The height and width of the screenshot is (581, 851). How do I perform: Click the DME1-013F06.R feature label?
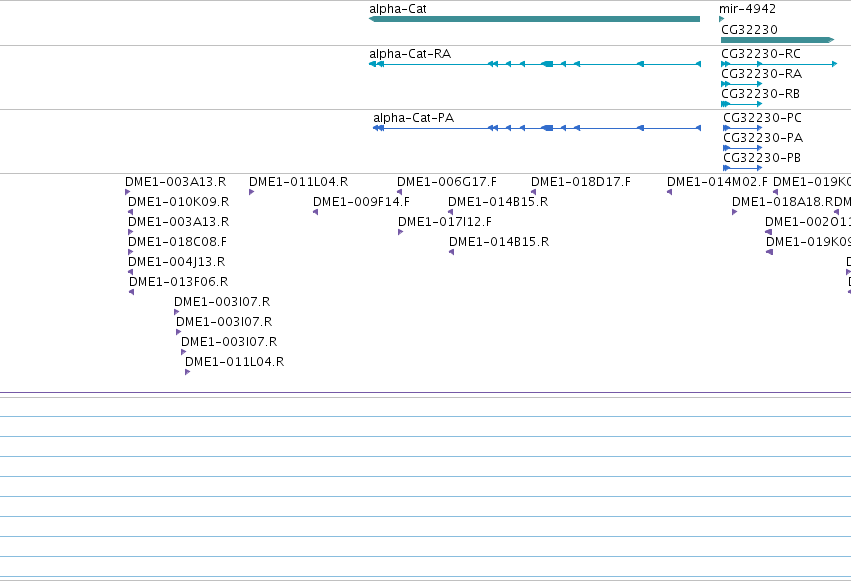(179, 282)
